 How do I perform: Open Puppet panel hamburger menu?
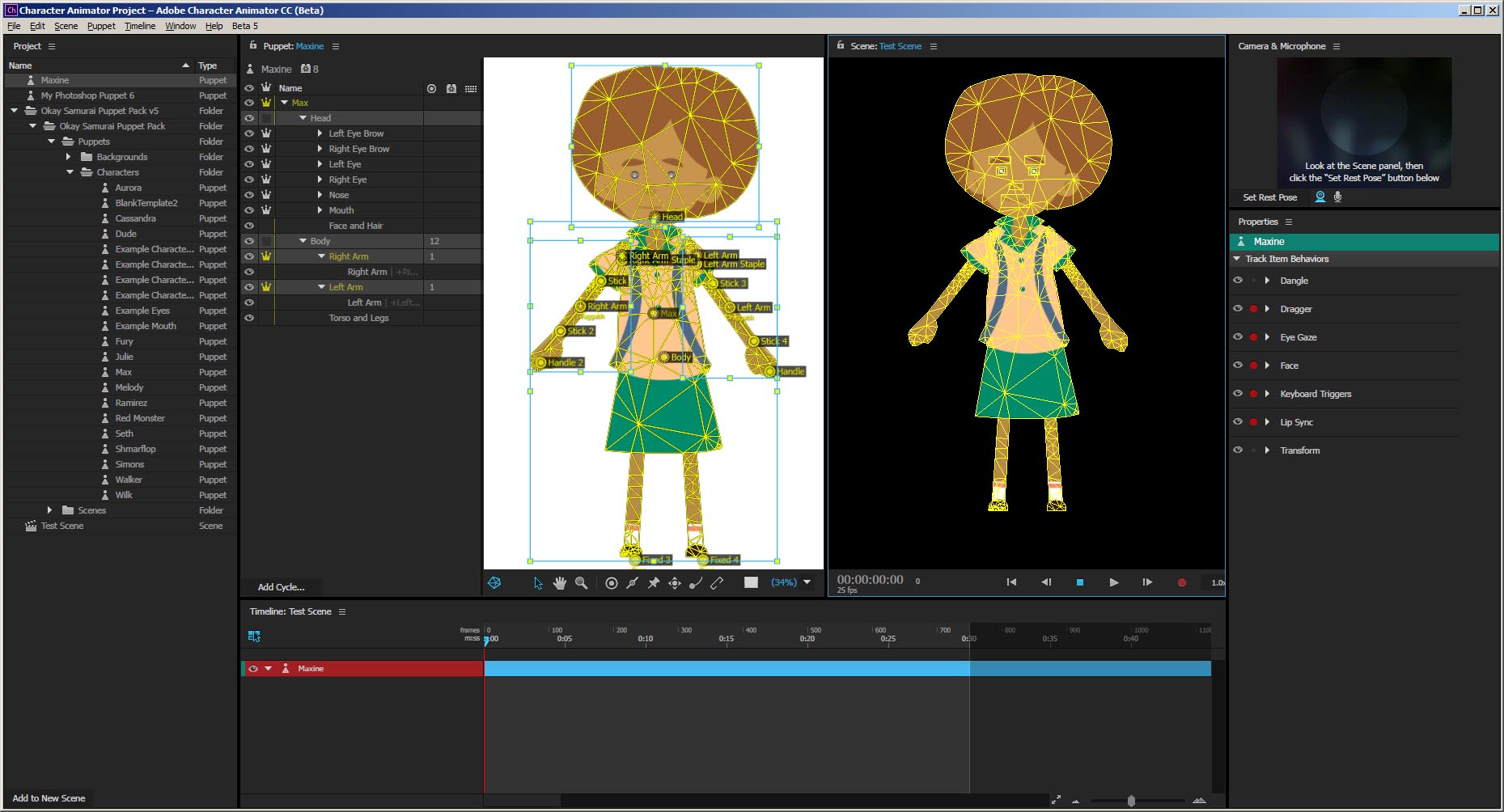click(x=336, y=46)
